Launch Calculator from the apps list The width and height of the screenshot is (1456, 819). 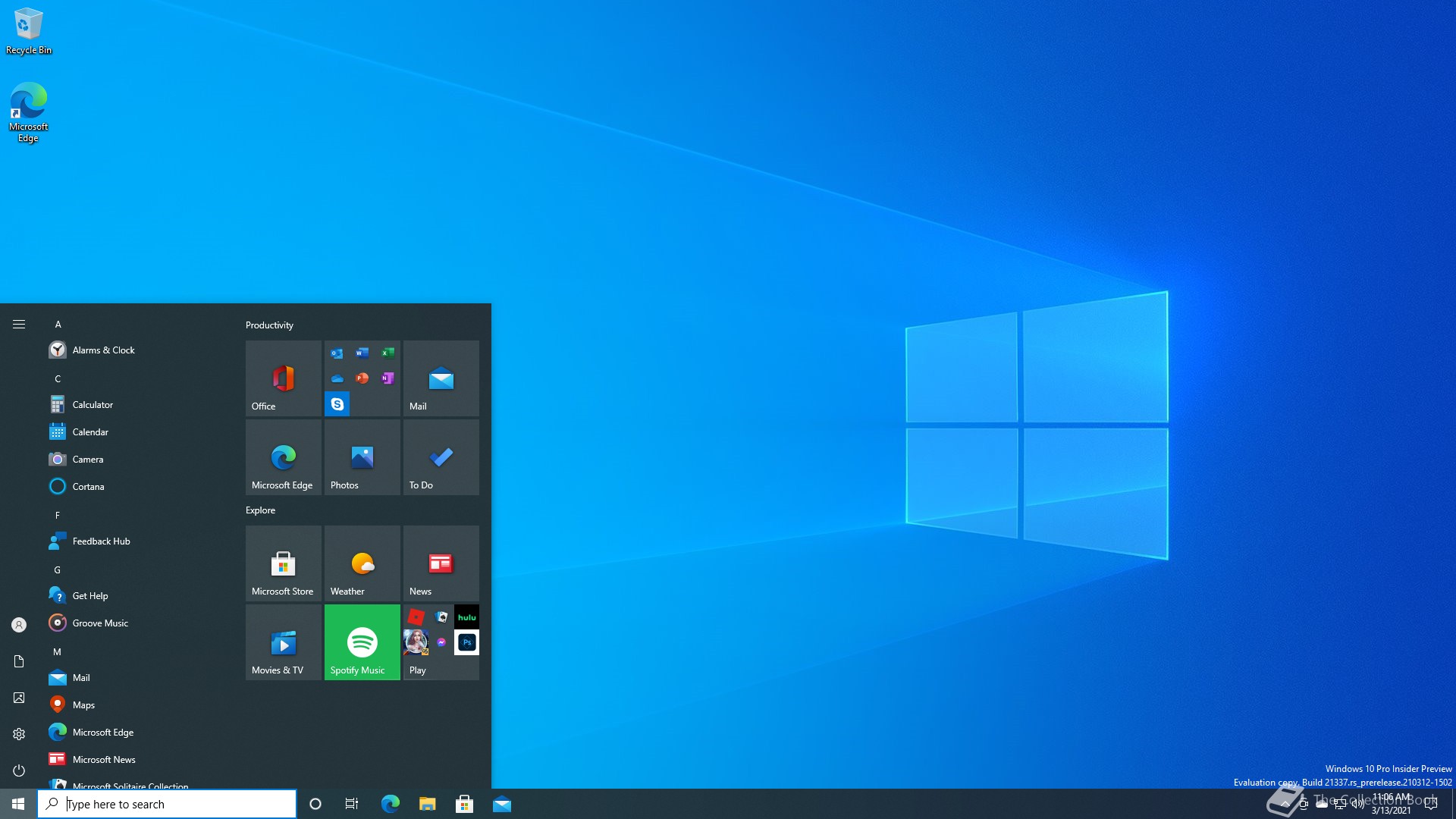click(x=91, y=404)
